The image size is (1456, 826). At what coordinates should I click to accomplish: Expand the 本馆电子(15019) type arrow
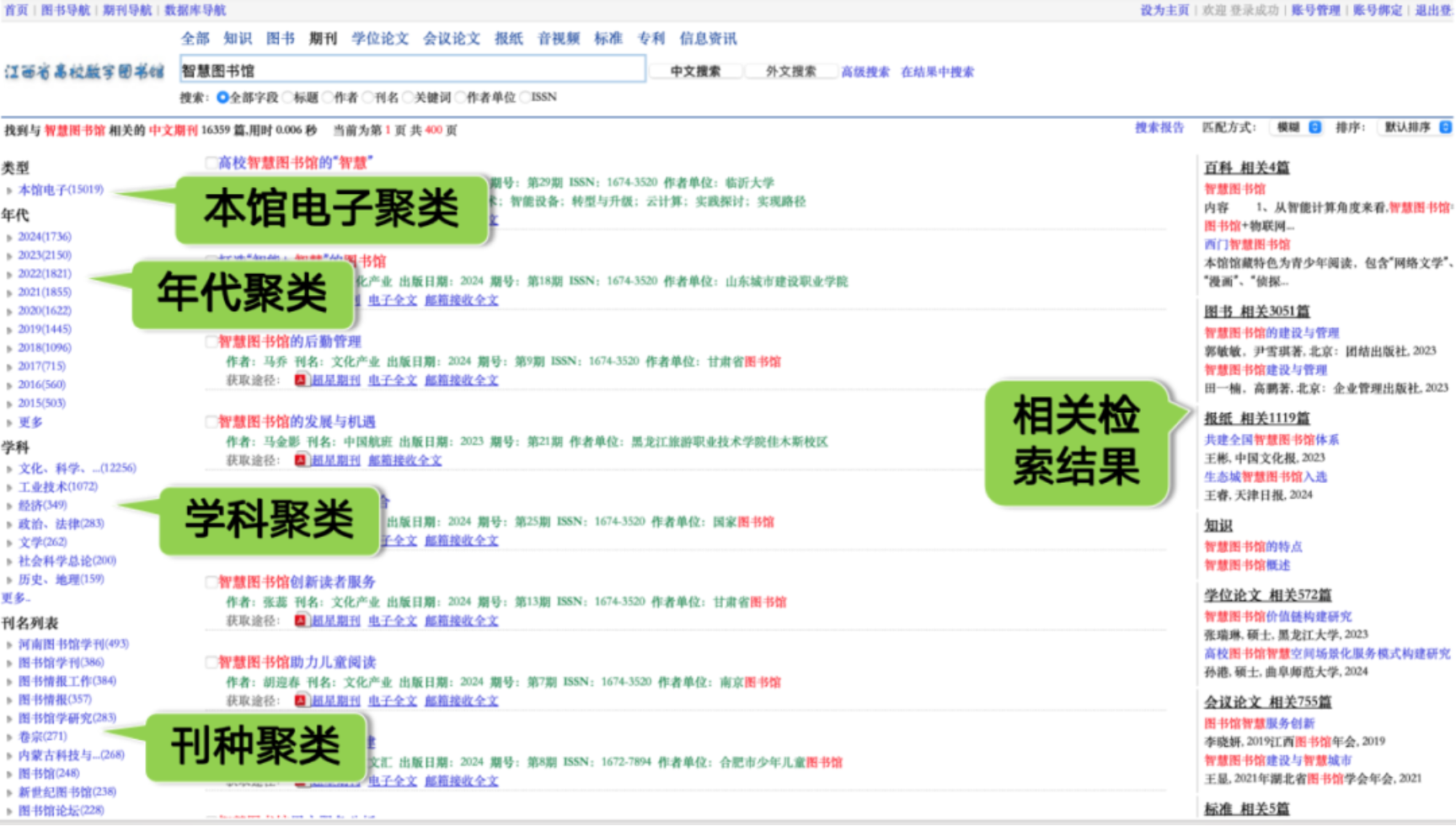9,190
